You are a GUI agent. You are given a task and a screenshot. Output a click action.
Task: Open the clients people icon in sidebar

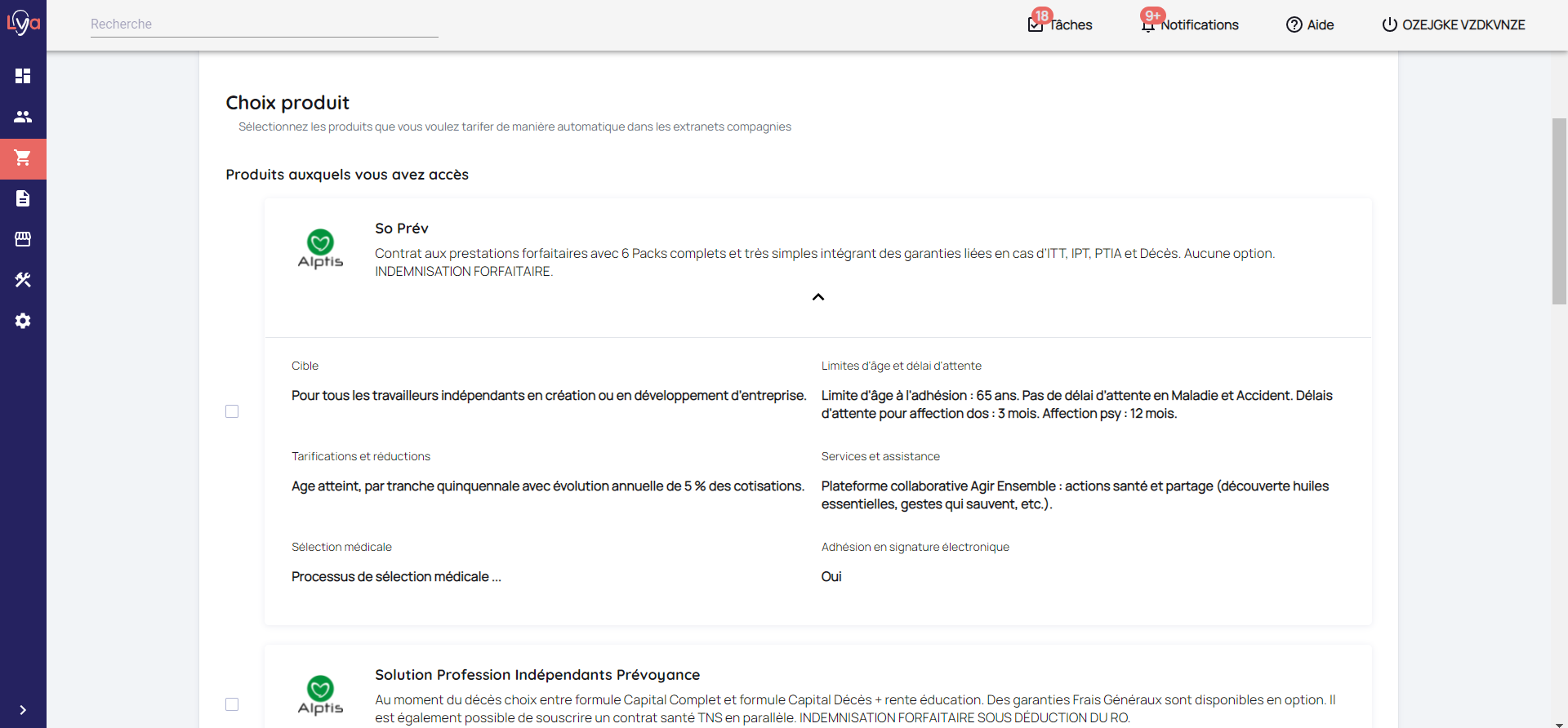(23, 117)
